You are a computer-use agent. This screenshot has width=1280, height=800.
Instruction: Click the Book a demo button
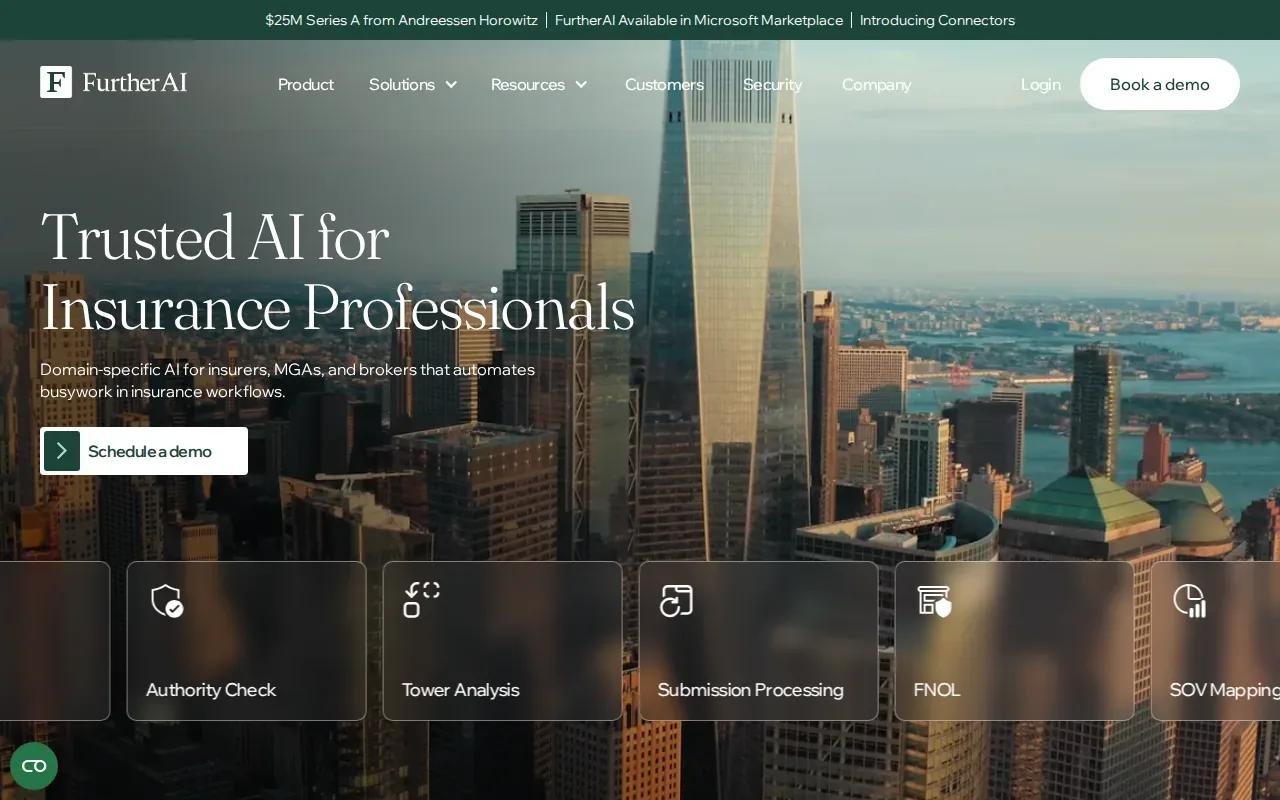tap(1160, 84)
